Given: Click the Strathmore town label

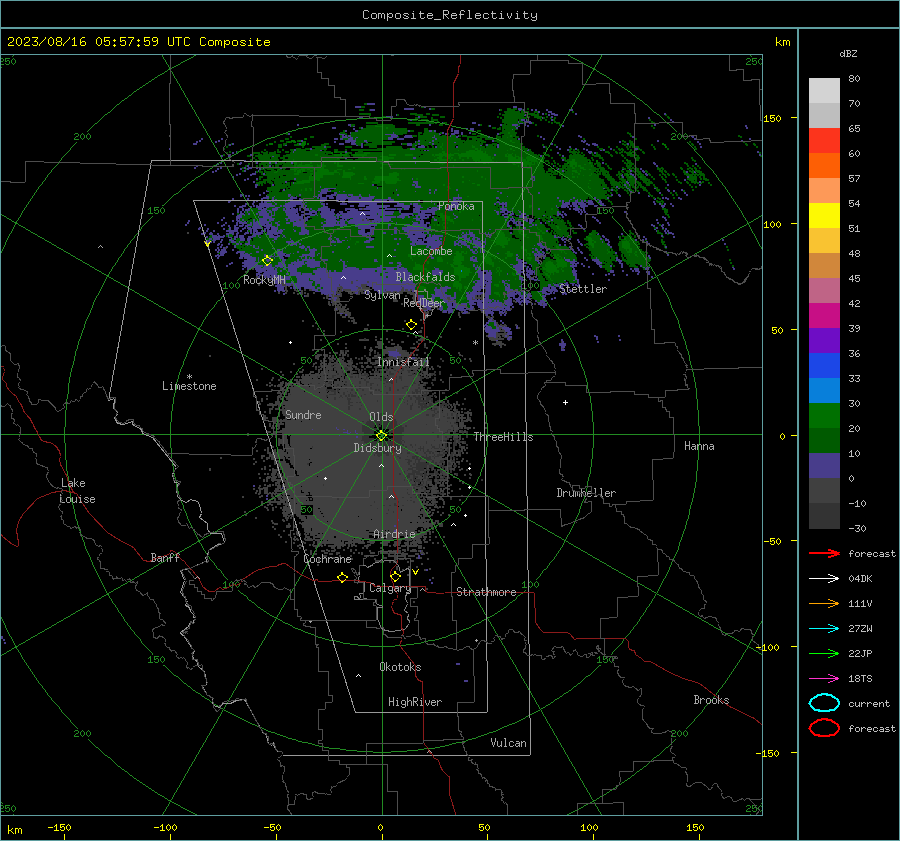Looking at the screenshot, I should (486, 592).
